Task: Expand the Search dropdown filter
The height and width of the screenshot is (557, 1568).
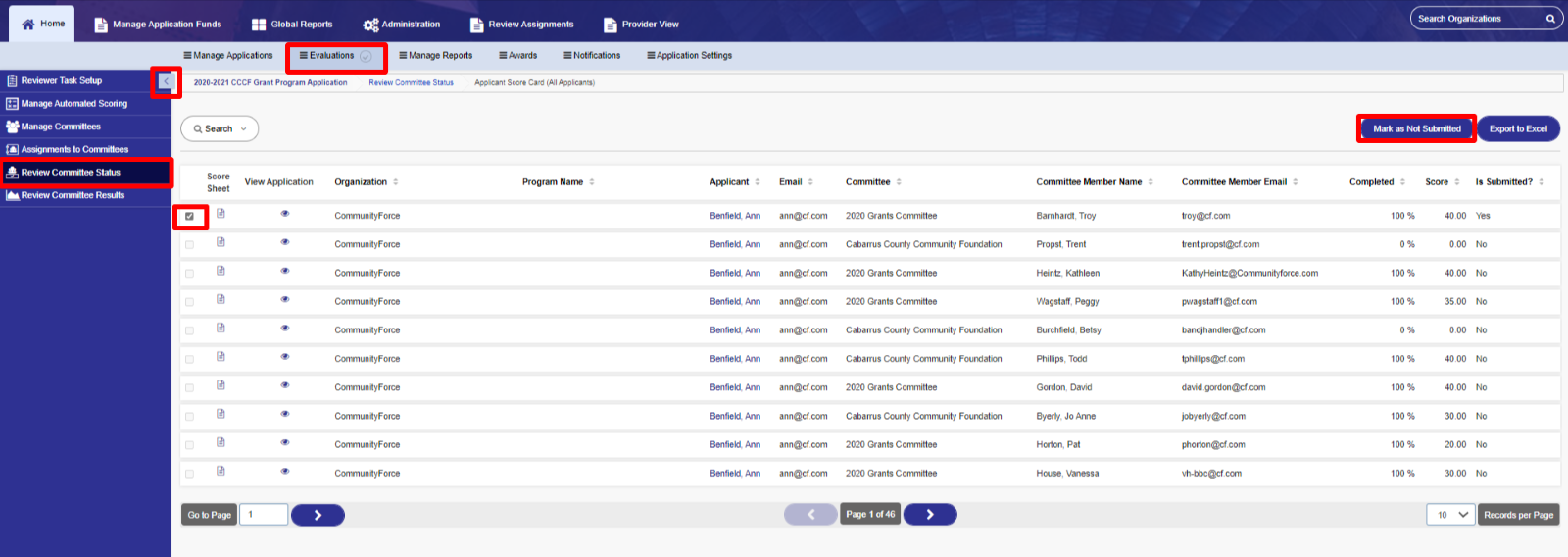Action: click(x=220, y=128)
